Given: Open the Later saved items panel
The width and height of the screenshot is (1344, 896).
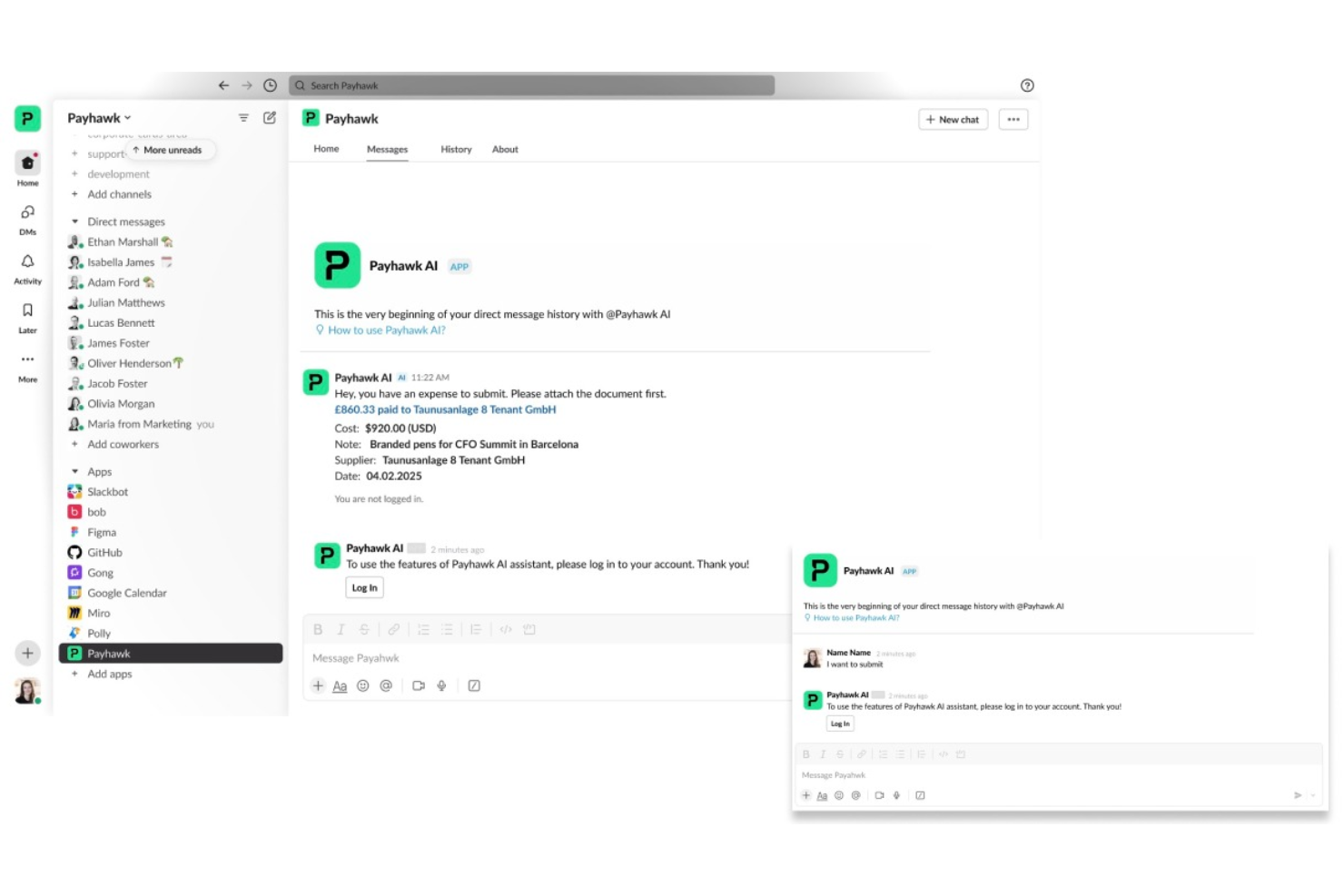Looking at the screenshot, I should 27,315.
